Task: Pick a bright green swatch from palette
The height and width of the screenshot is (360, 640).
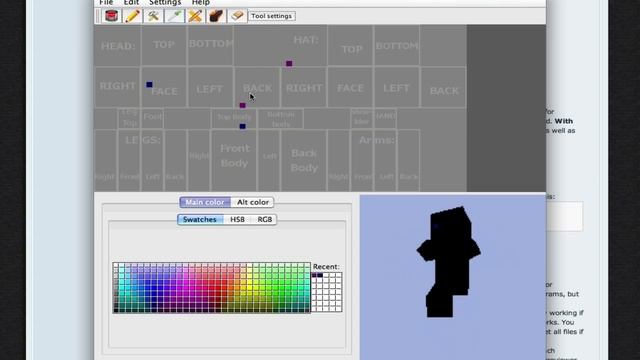Action: pos(282,288)
